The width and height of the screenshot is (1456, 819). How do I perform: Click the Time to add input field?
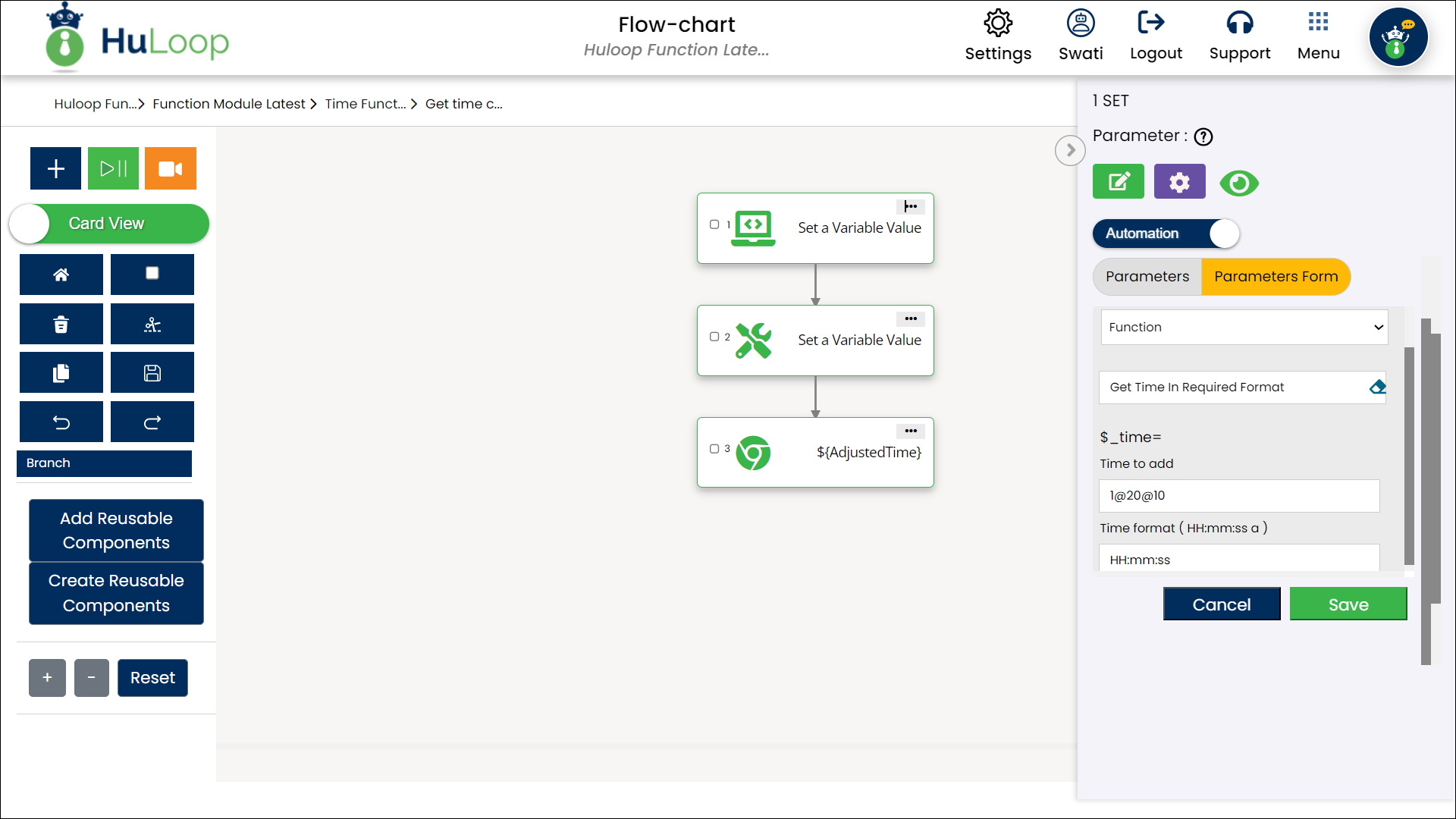(x=1239, y=496)
